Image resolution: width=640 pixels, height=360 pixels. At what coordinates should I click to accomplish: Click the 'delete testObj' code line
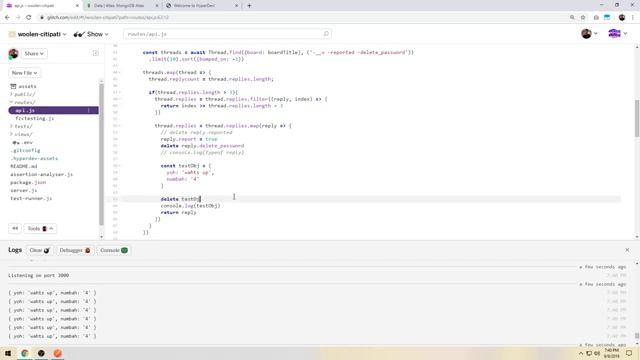point(180,199)
